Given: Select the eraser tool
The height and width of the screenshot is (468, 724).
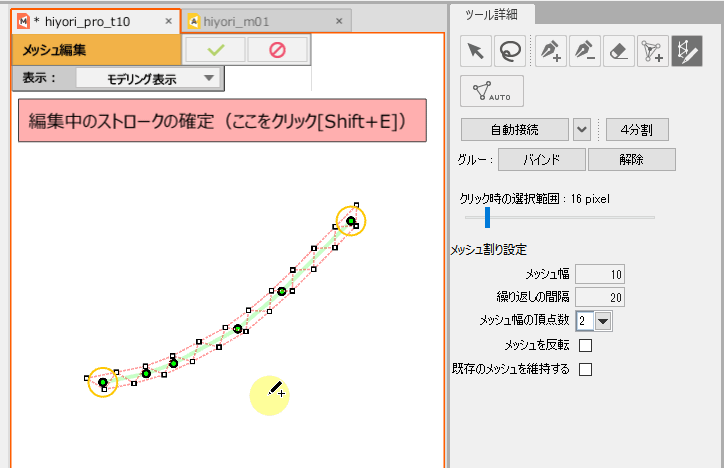Looking at the screenshot, I should (620, 51).
